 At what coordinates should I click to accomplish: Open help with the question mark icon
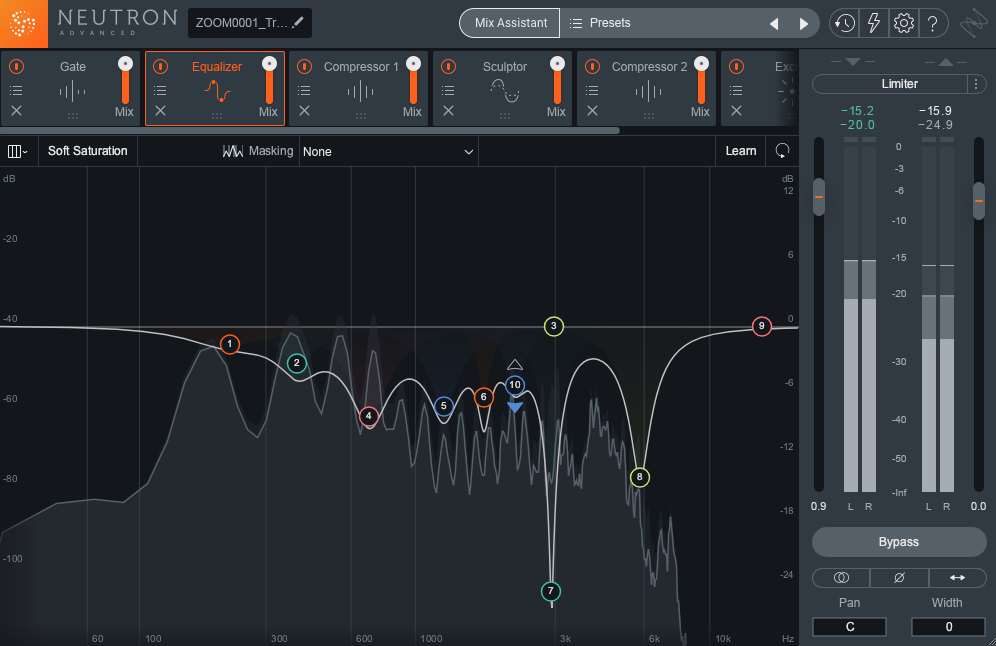tap(932, 24)
